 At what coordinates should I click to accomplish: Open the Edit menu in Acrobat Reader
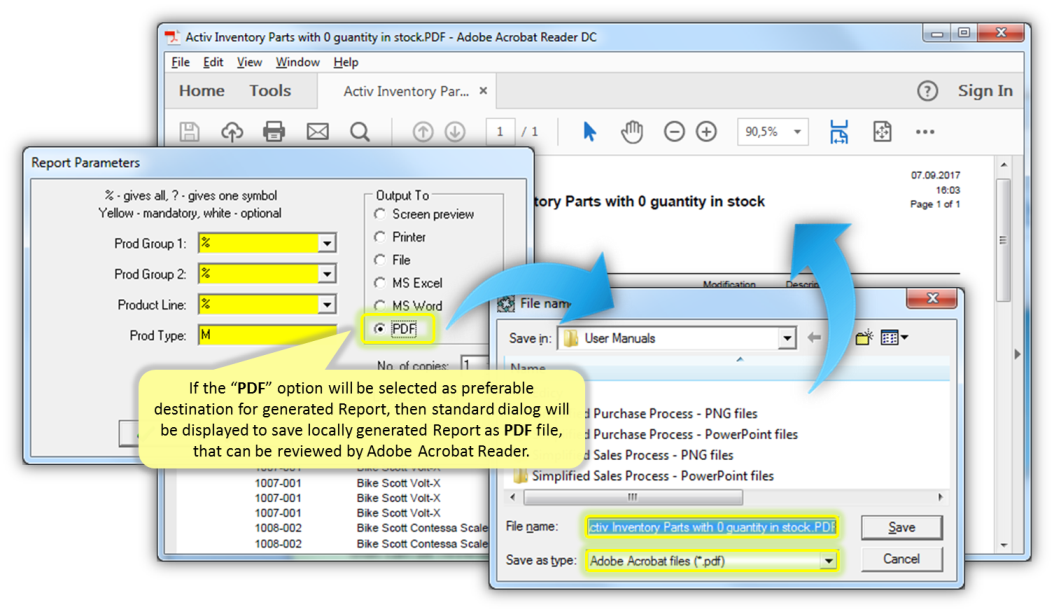pyautogui.click(x=213, y=63)
